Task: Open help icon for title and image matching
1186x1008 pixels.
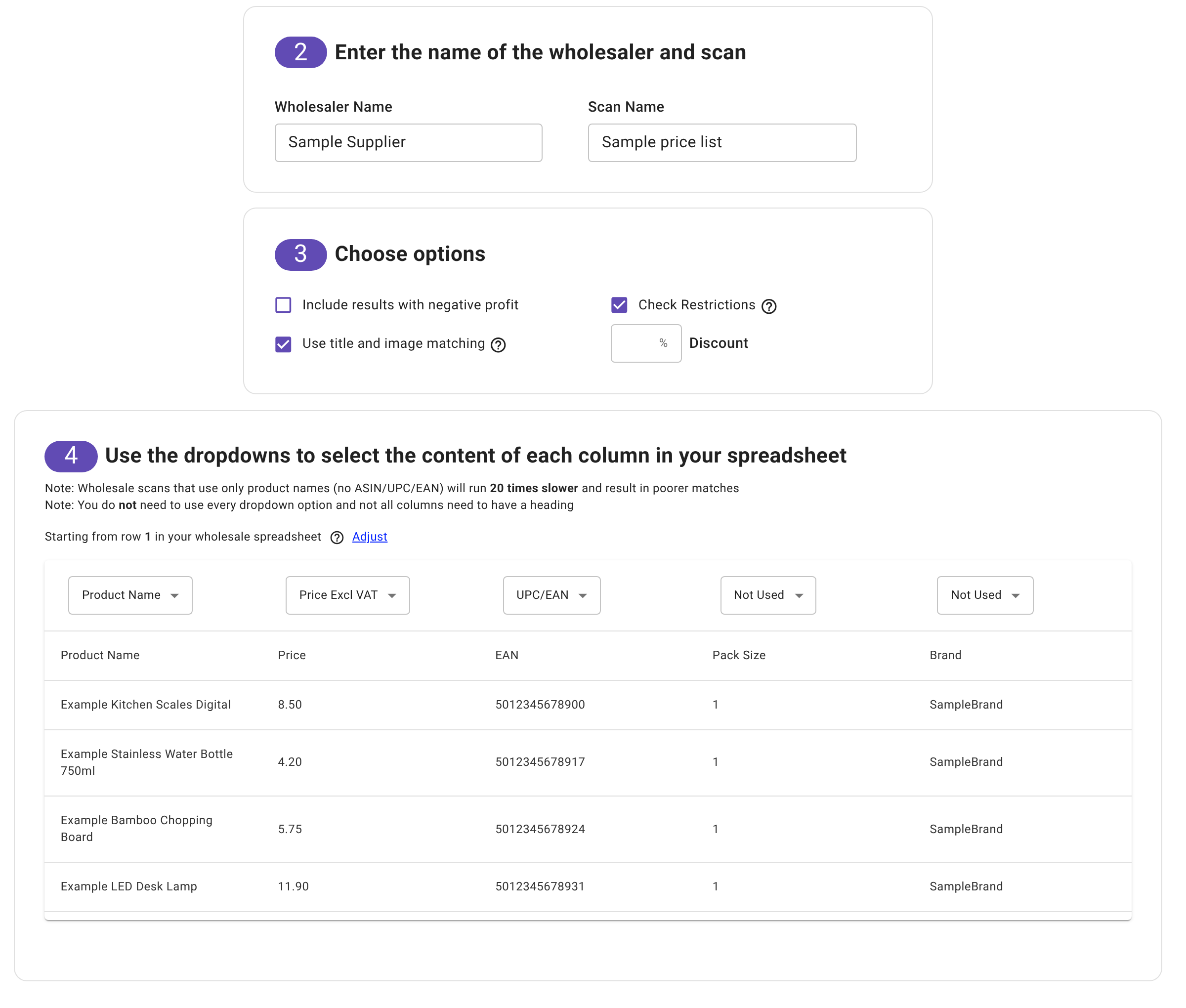Action: click(498, 344)
